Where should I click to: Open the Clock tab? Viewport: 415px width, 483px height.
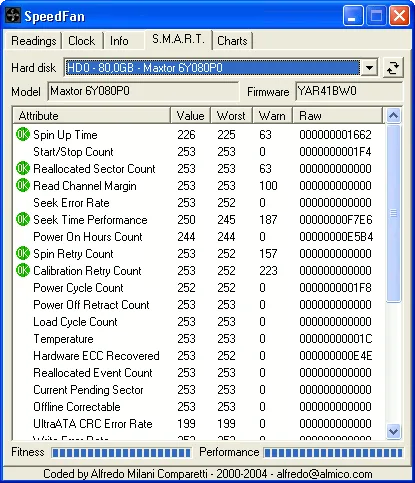82,41
